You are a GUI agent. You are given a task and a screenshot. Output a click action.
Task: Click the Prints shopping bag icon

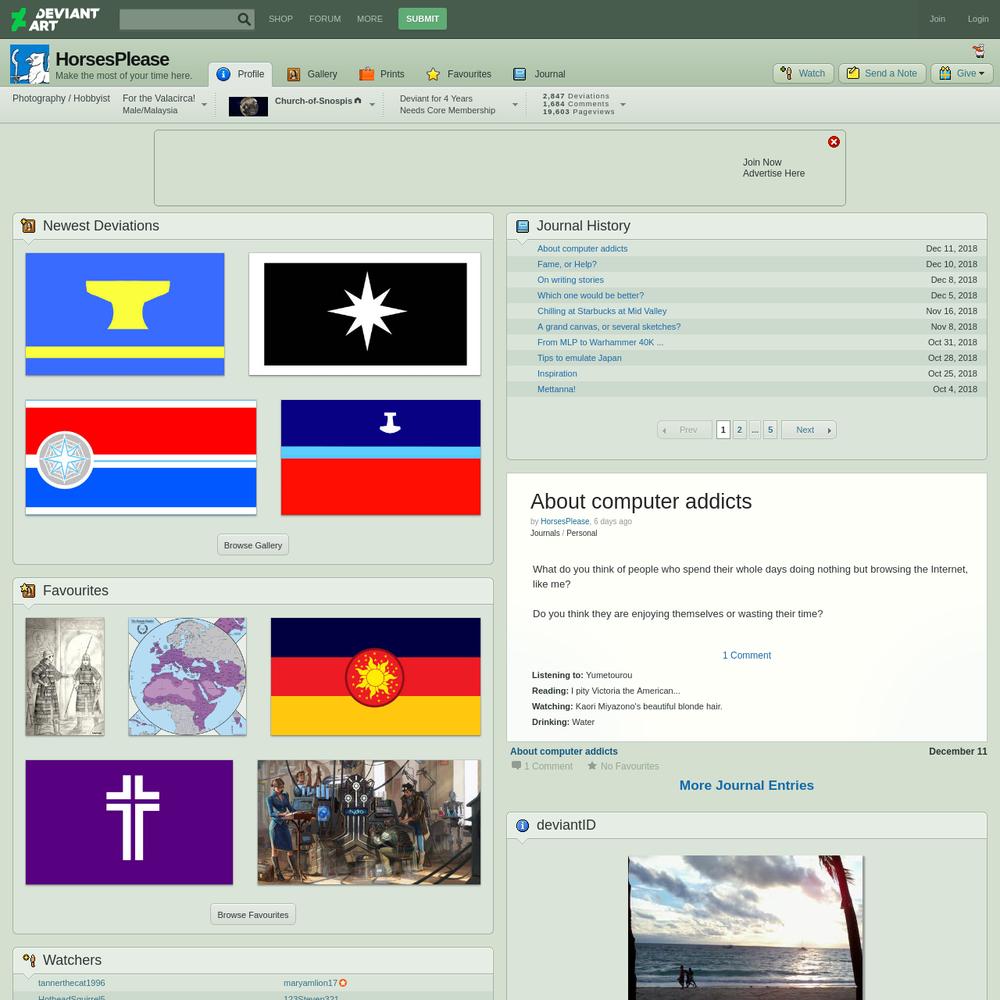click(x=366, y=74)
